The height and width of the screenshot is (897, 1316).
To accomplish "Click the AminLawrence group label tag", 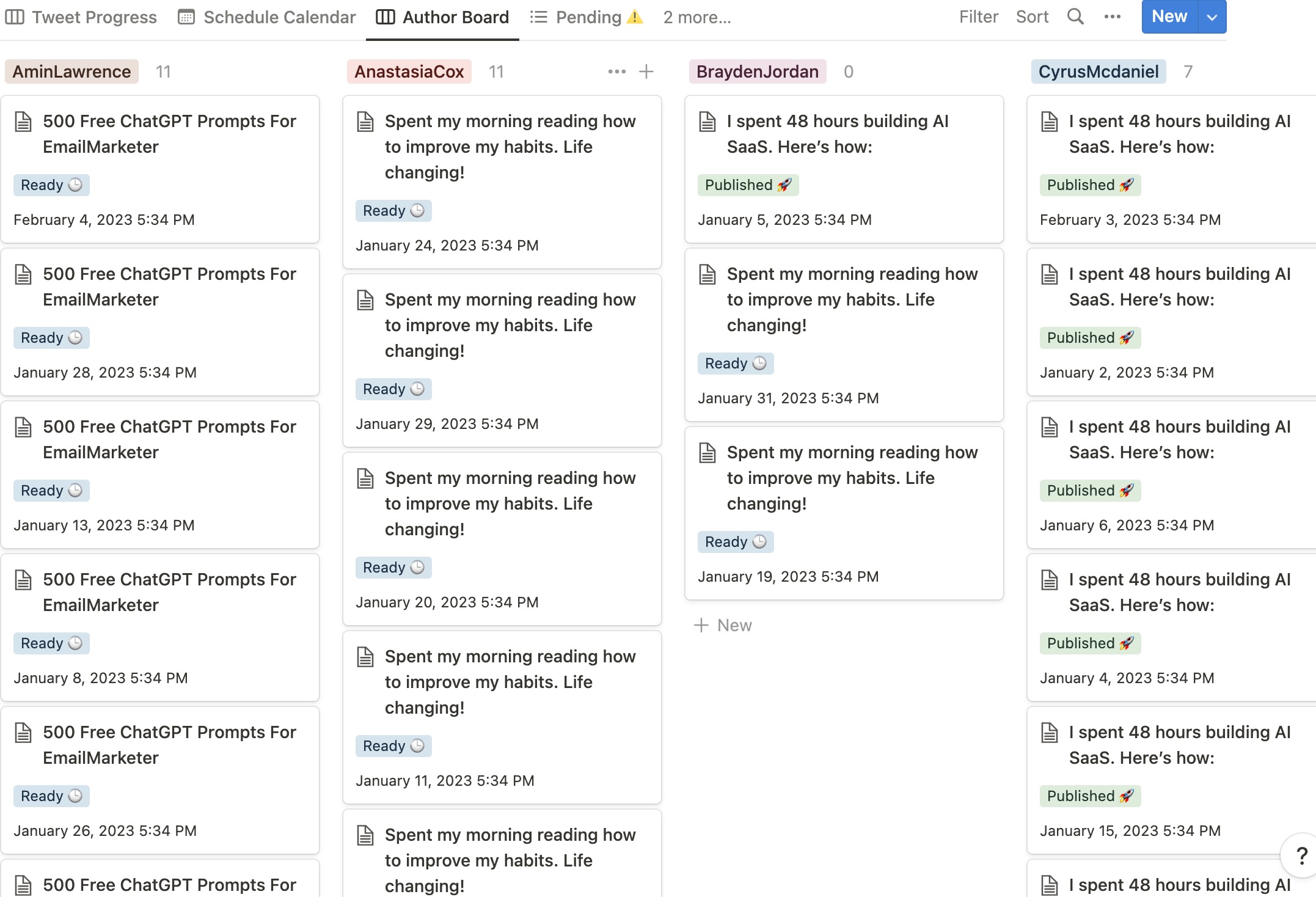I will 71,71.
